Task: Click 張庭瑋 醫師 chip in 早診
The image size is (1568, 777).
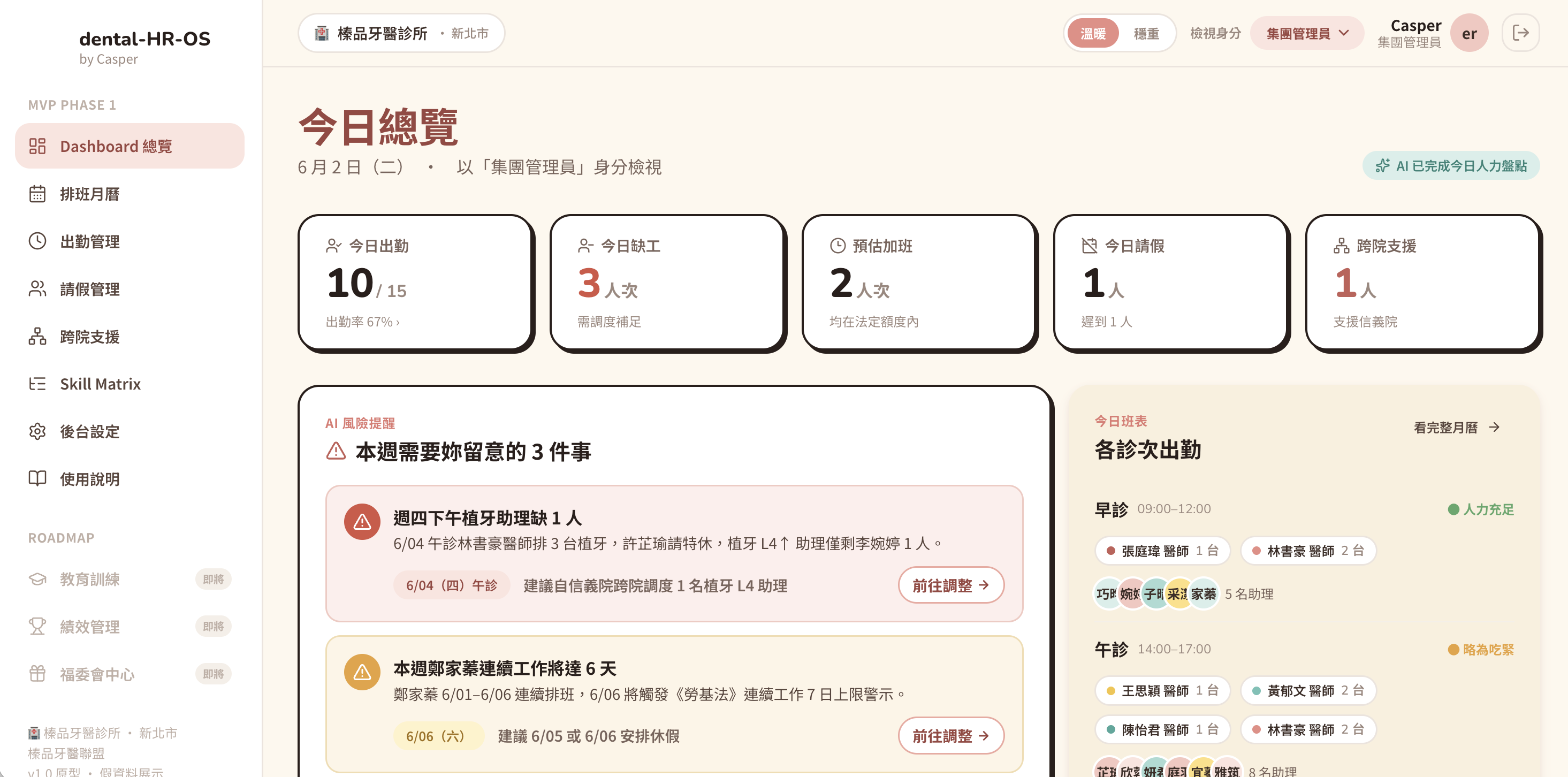Action: click(x=1162, y=551)
